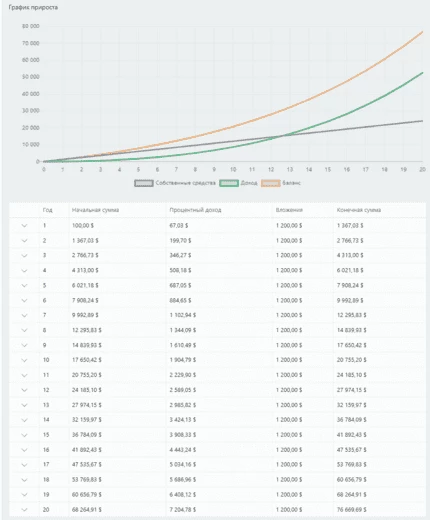
Task: Toggle the orange Баланс legend swatch
Action: 271,183
